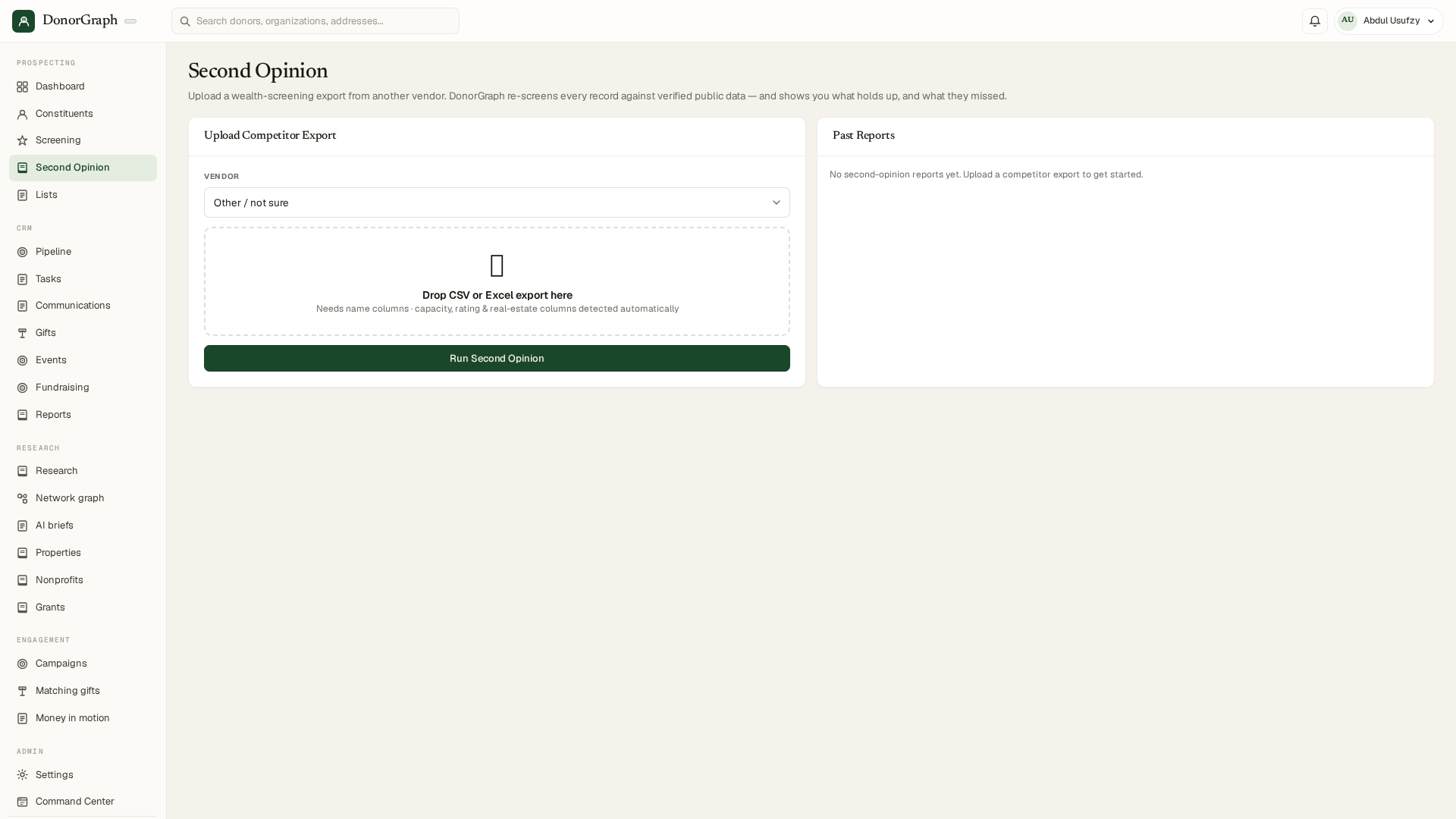Click the 'Needs name columns' hint text
The width and height of the screenshot is (1456, 819).
click(x=497, y=309)
